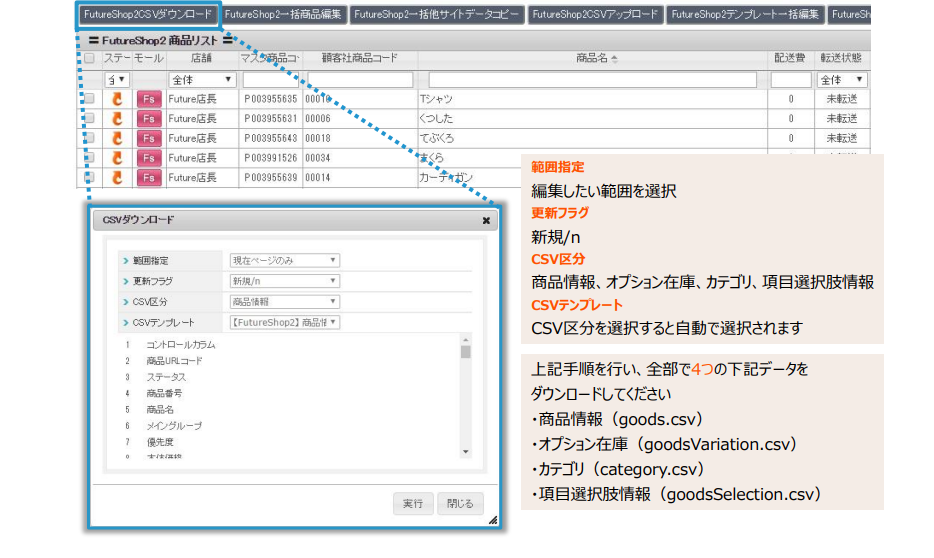This screenshot has height=558, width=934.
Task: Focus the マスタ商品コード filter field
Action: click(x=270, y=79)
